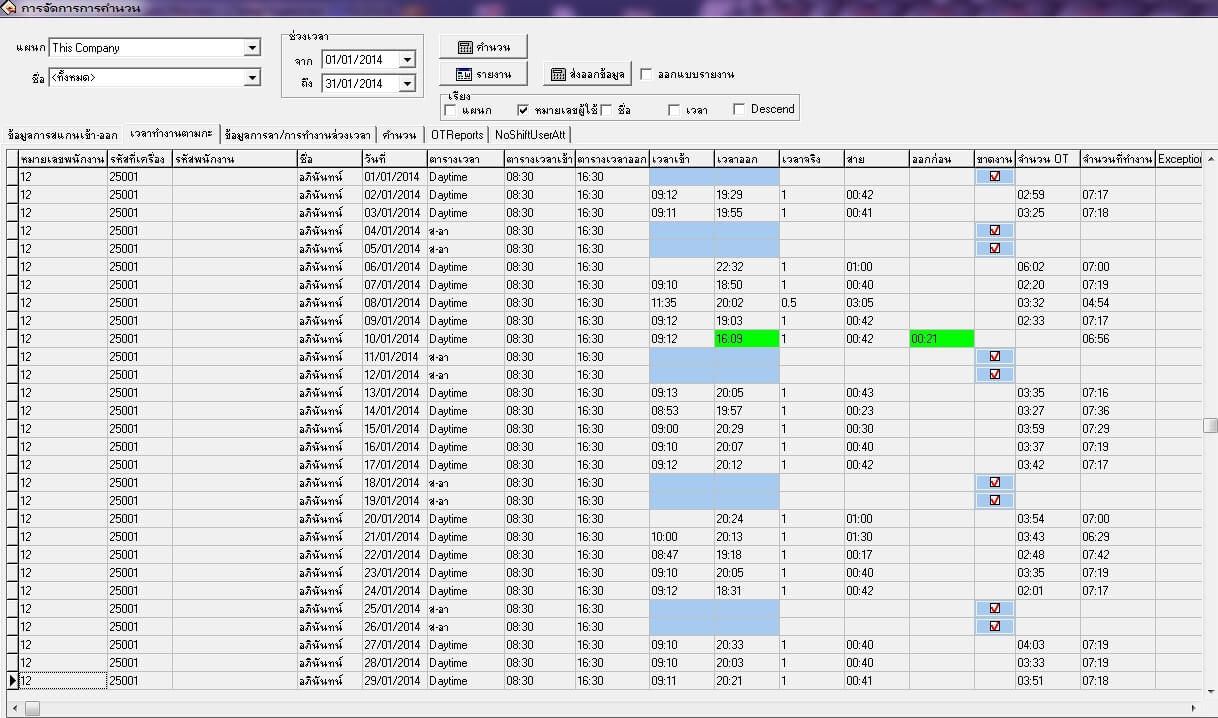Screen dimensions: 1218x718
Task: Tick the แผนก sort checkbox
Action: pos(450,110)
